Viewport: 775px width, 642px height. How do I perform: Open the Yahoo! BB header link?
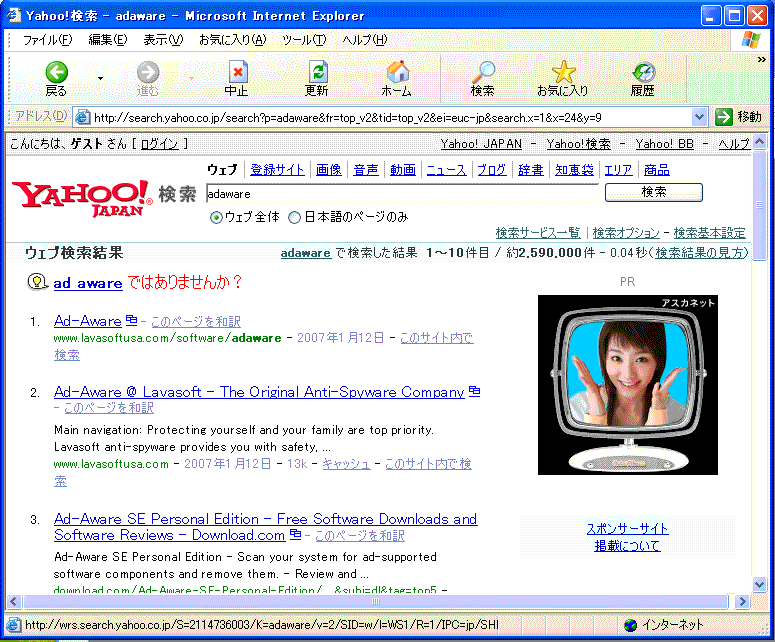pos(664,144)
